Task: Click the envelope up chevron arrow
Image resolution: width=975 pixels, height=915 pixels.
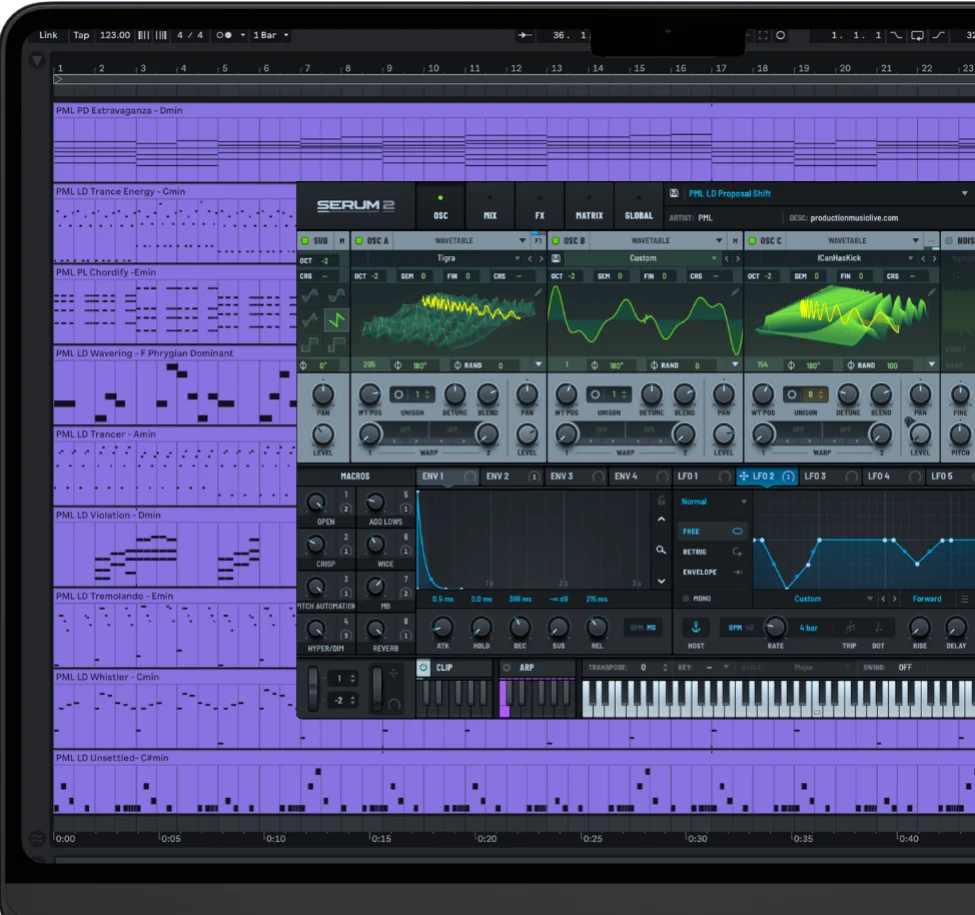Action: pos(661,519)
